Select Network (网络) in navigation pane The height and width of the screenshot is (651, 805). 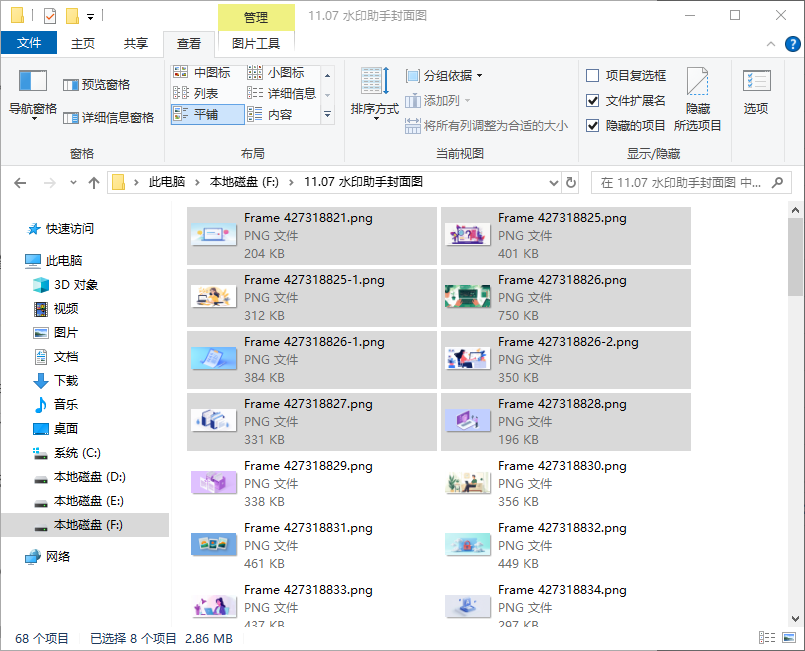click(x=48, y=557)
